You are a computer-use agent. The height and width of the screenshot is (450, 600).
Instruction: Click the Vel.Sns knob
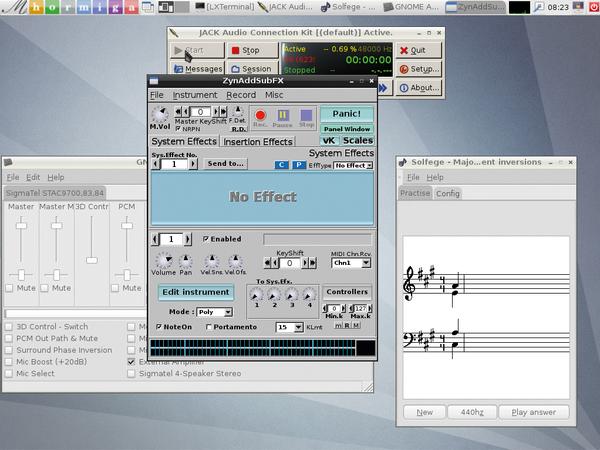(212, 261)
